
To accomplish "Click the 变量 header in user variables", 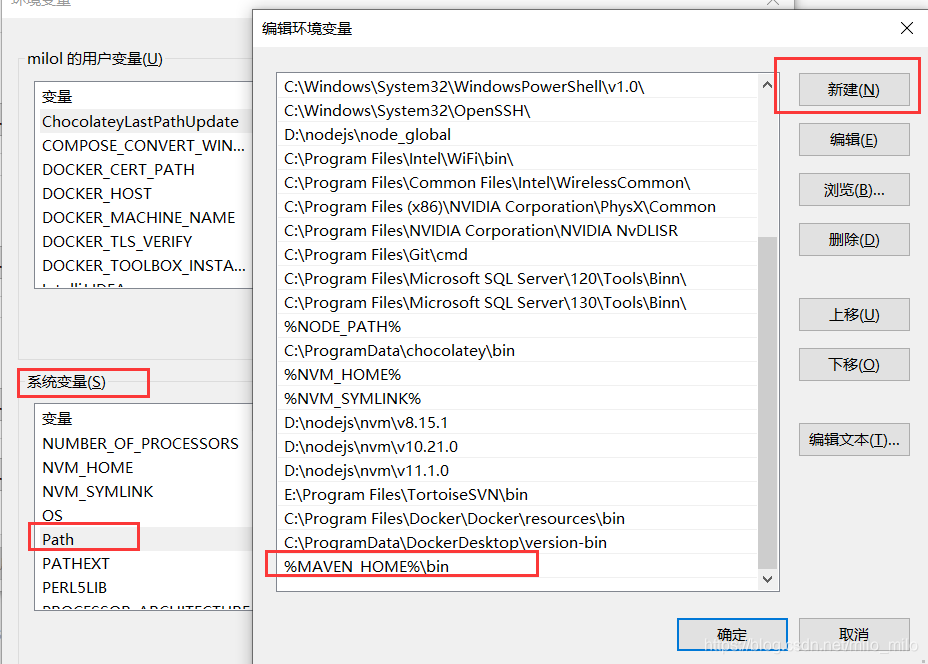I will (x=57, y=96).
